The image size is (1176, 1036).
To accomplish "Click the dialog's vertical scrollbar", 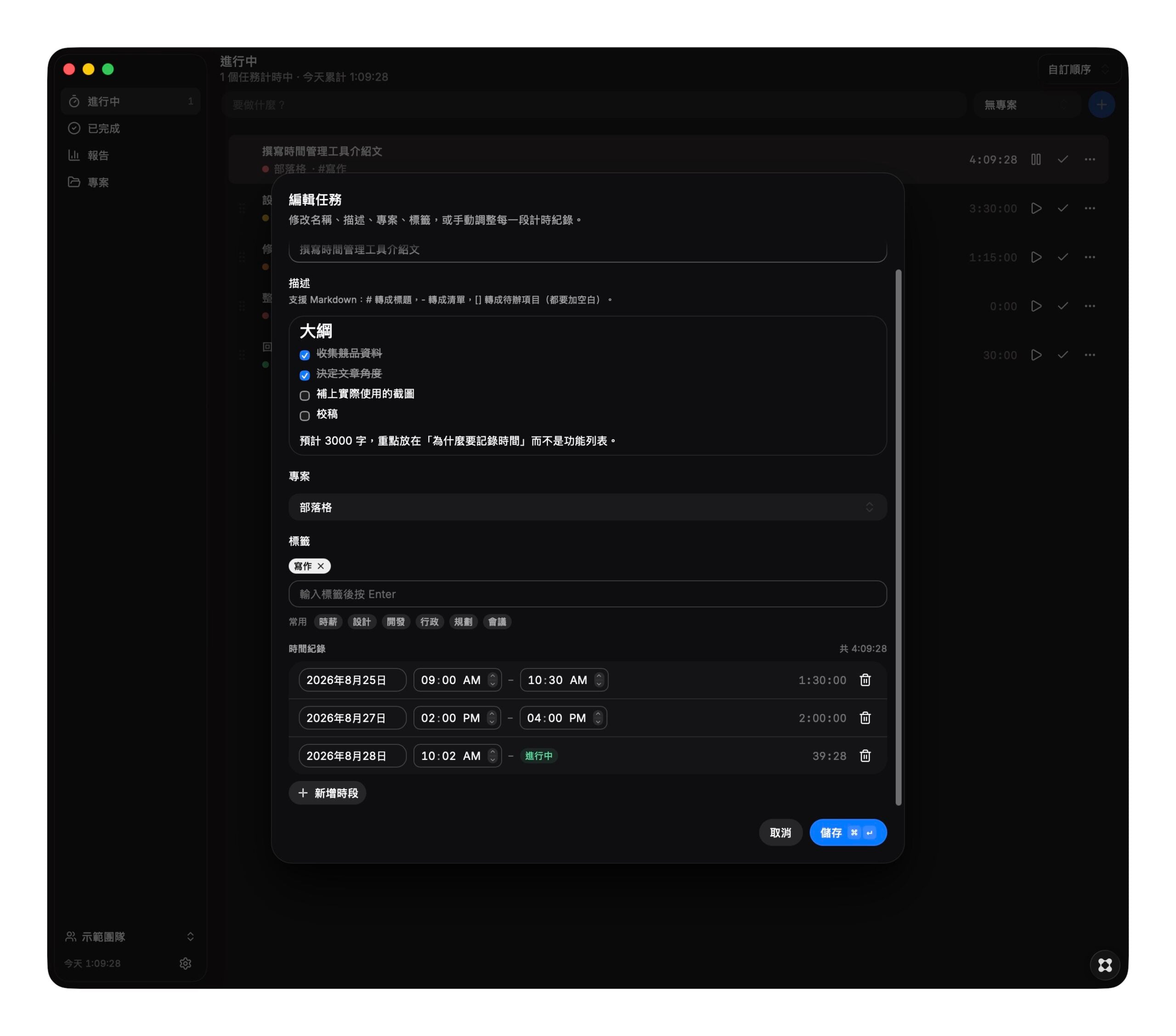I will [x=898, y=538].
